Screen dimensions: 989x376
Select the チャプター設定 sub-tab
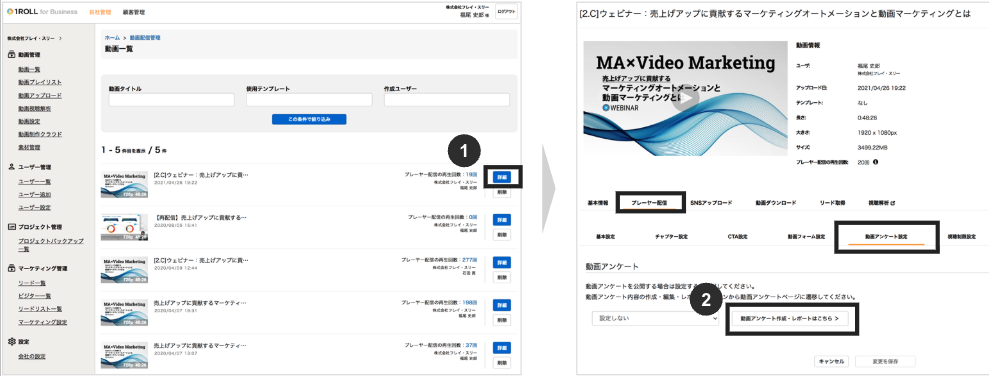tap(672, 237)
